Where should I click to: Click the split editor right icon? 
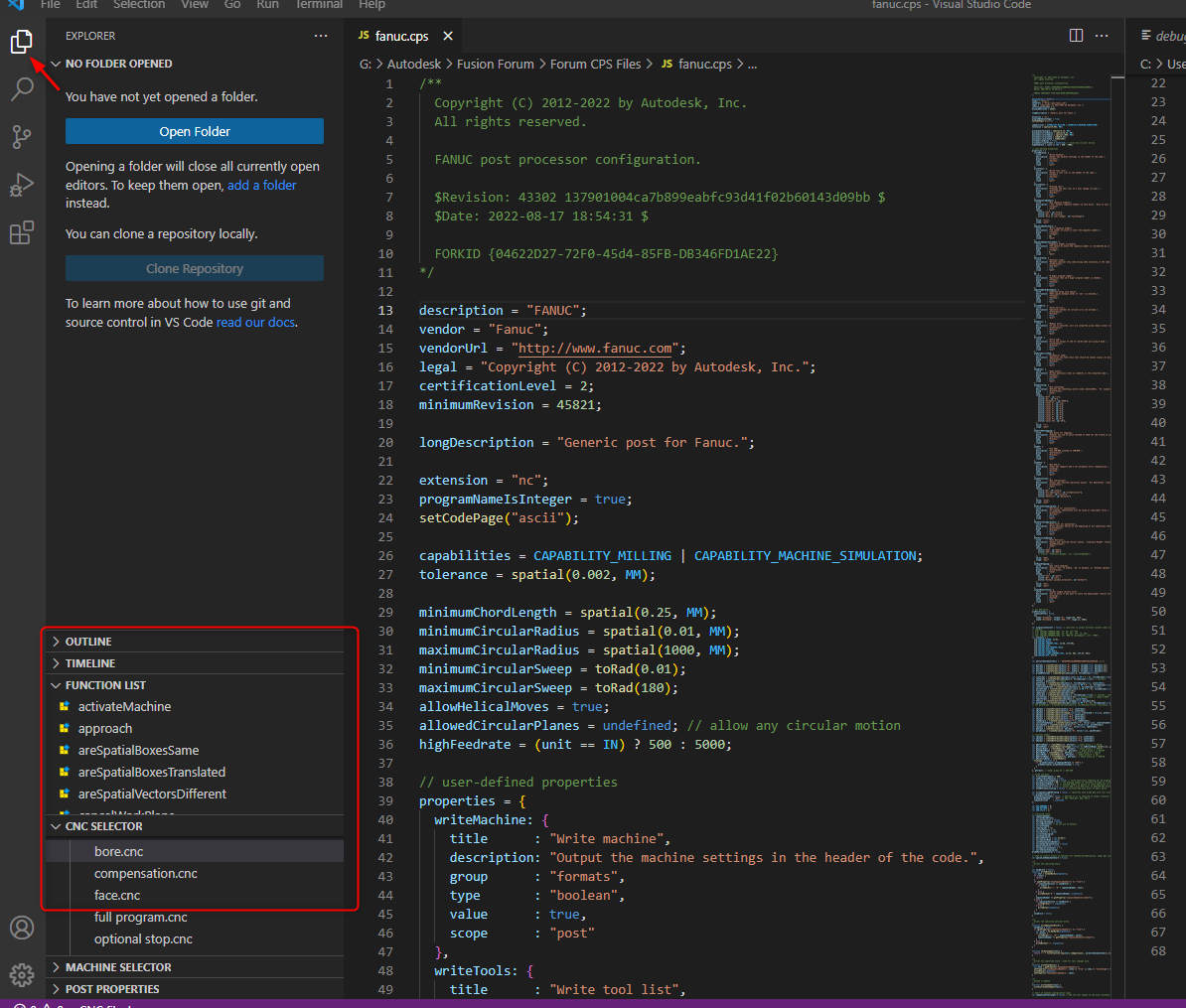pos(1076,36)
